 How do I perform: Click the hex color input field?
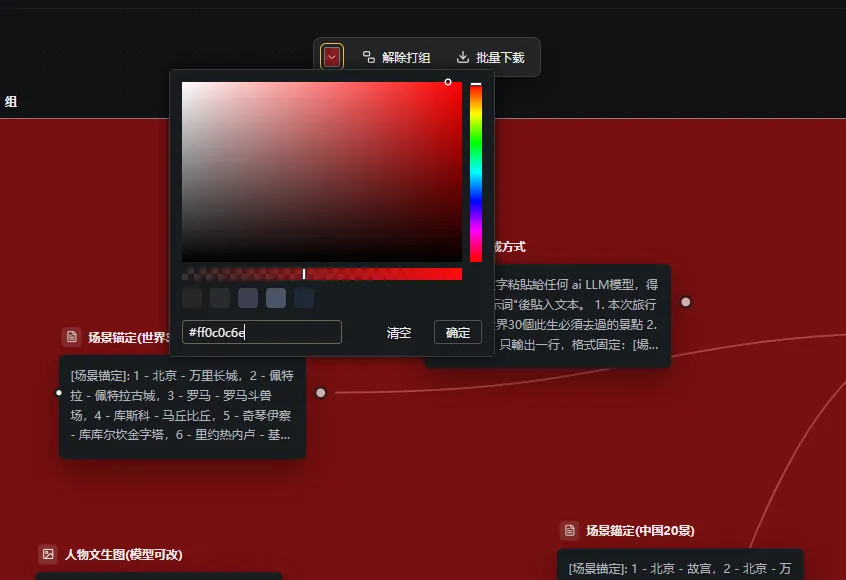point(262,332)
